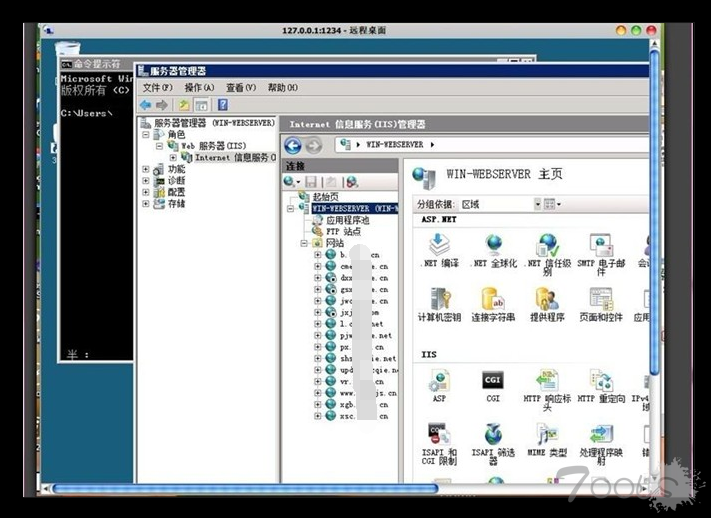
Task: Open the HTTP 响应标头 feature icon
Action: [x=547, y=390]
